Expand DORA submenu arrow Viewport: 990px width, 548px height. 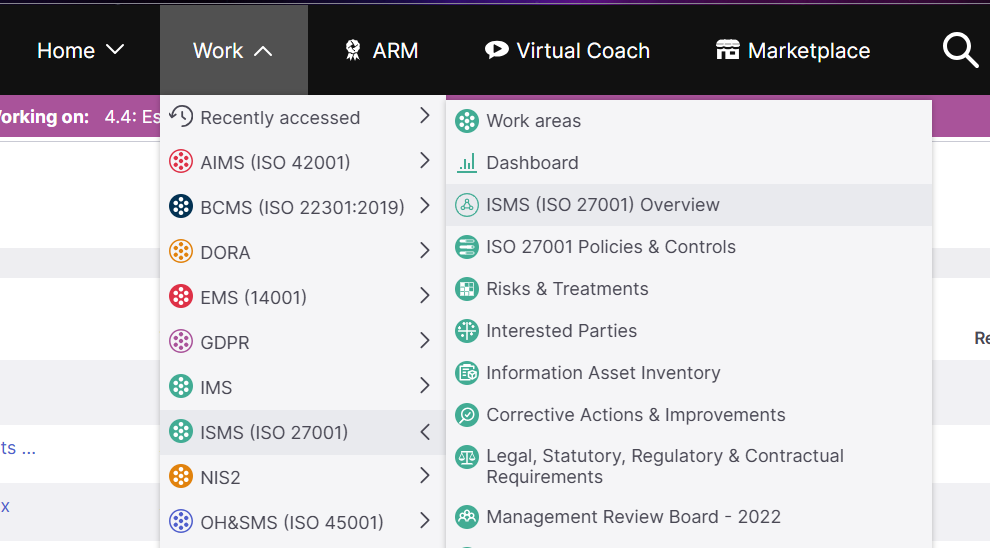pos(425,251)
